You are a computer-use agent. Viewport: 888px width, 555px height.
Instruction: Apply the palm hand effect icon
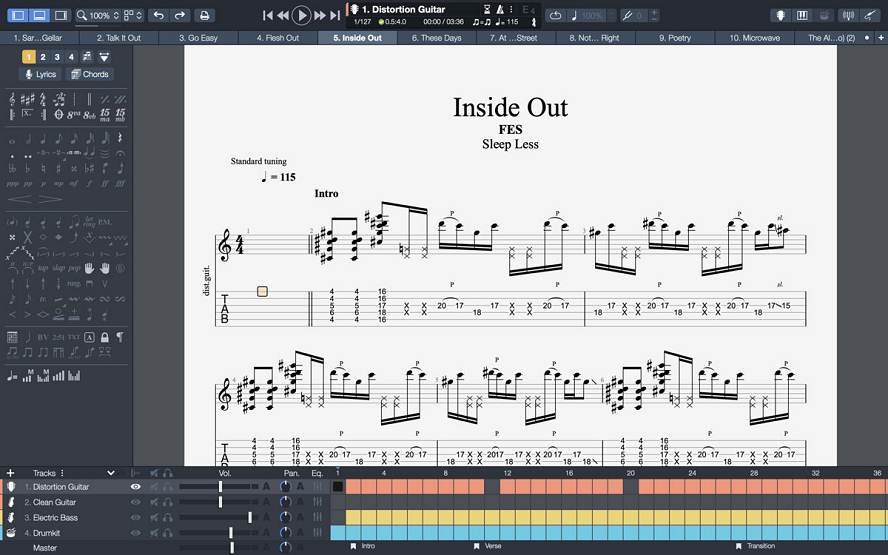click(89, 268)
